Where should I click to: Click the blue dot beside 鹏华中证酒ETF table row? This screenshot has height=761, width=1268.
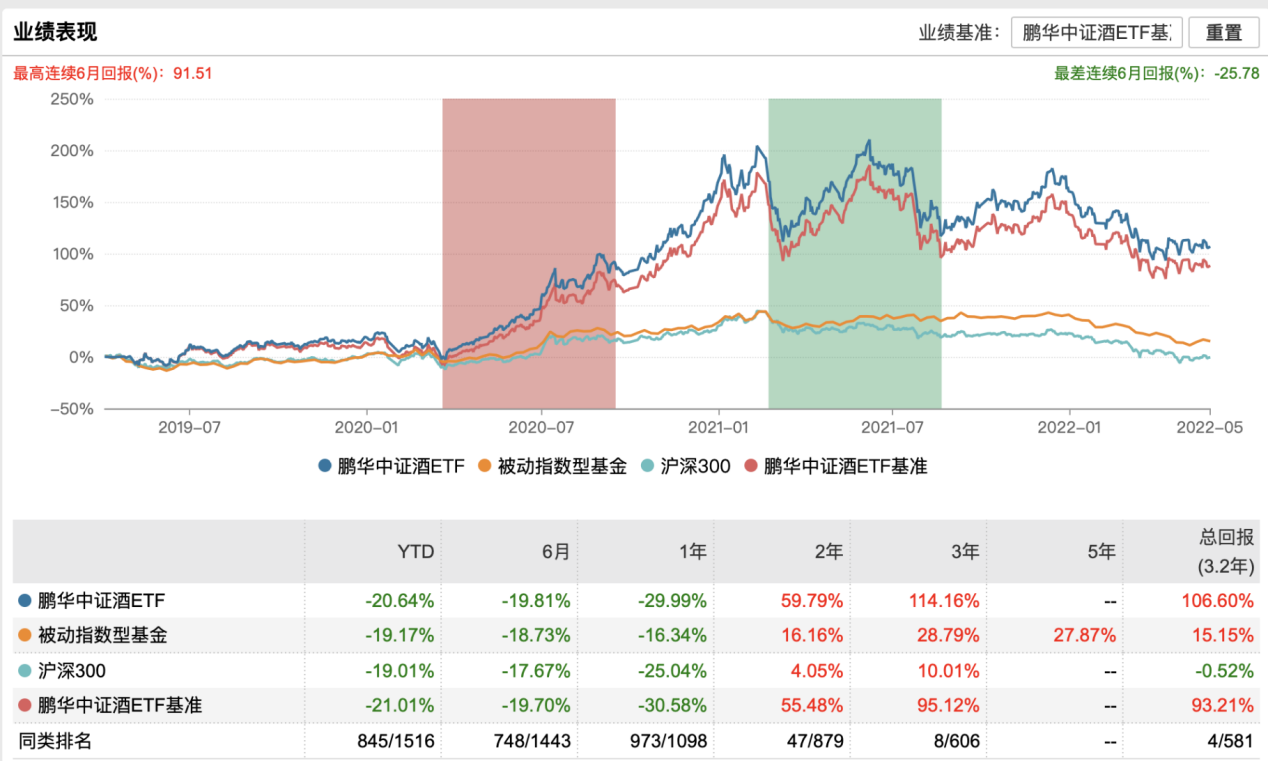(x=25, y=601)
